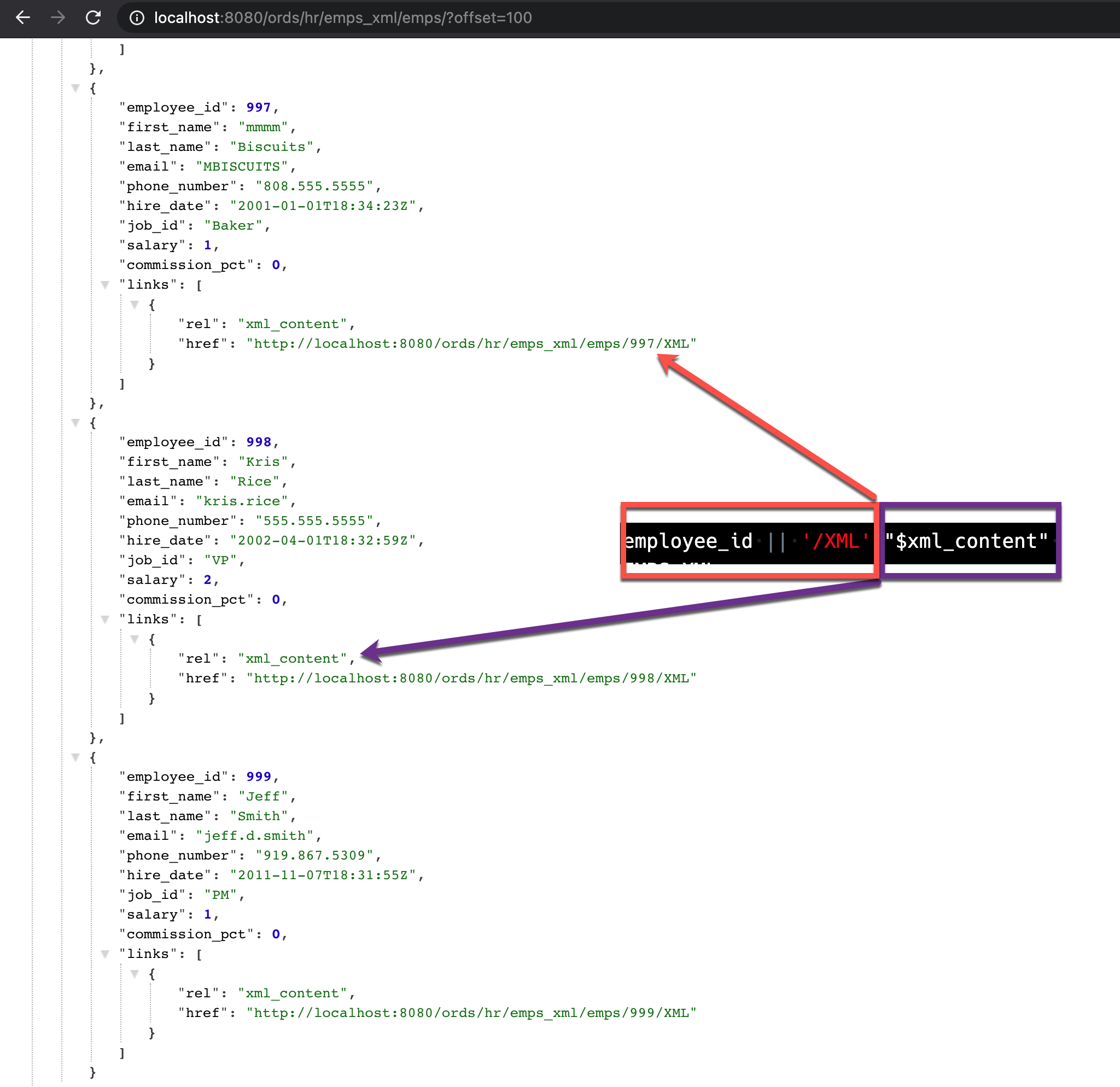Select the first_name value "mmmm"
The height and width of the screenshot is (1087, 1120).
point(263,127)
